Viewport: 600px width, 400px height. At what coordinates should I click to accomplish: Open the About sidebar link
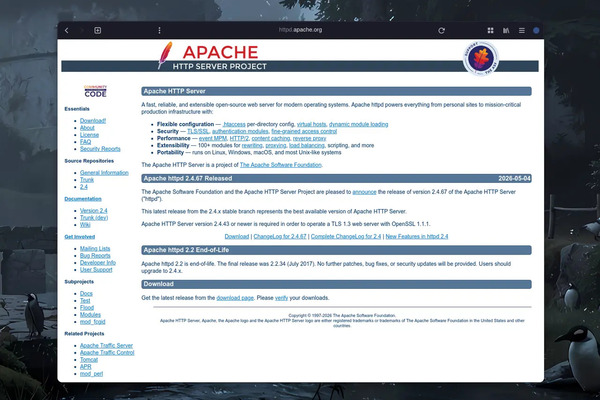click(87, 128)
